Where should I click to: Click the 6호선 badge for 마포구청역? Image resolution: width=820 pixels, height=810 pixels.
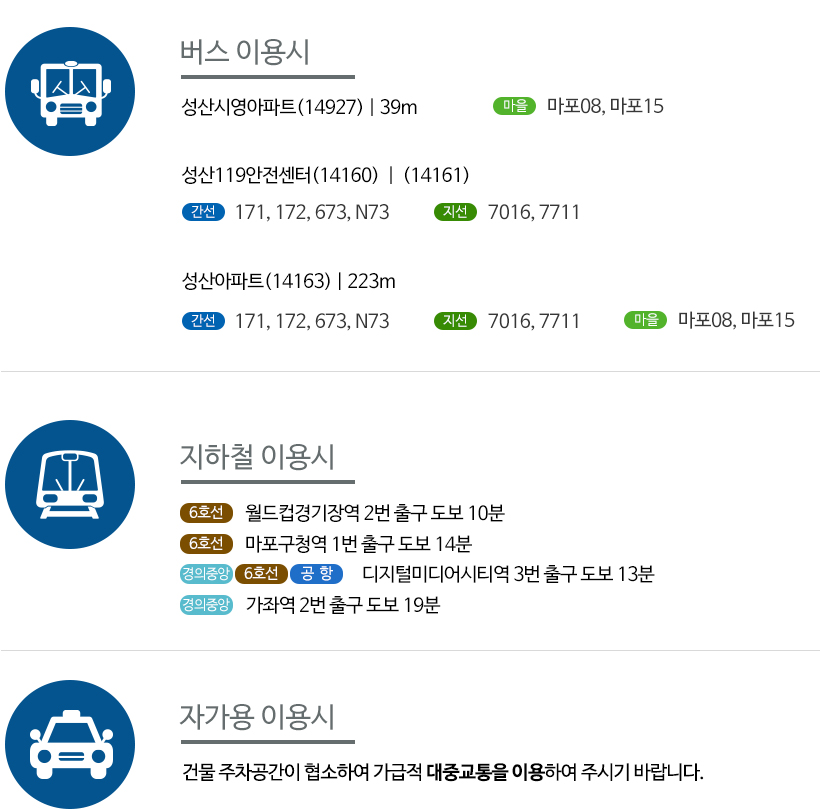pyautogui.click(x=206, y=543)
